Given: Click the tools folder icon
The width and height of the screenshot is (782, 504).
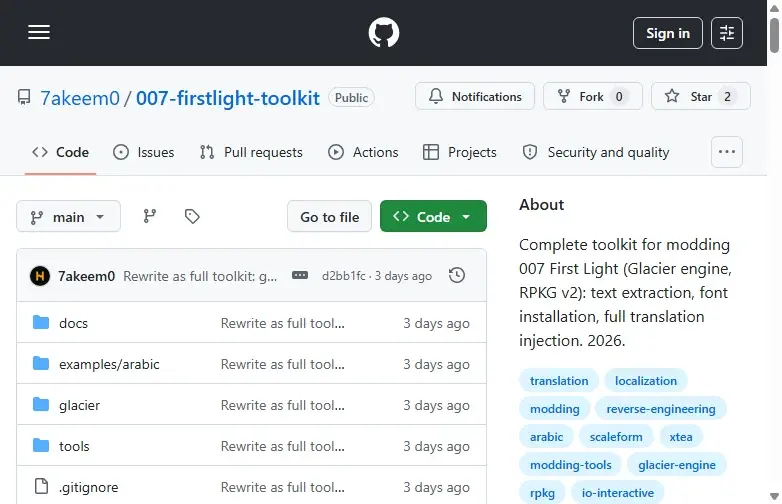Looking at the screenshot, I should point(41,445).
